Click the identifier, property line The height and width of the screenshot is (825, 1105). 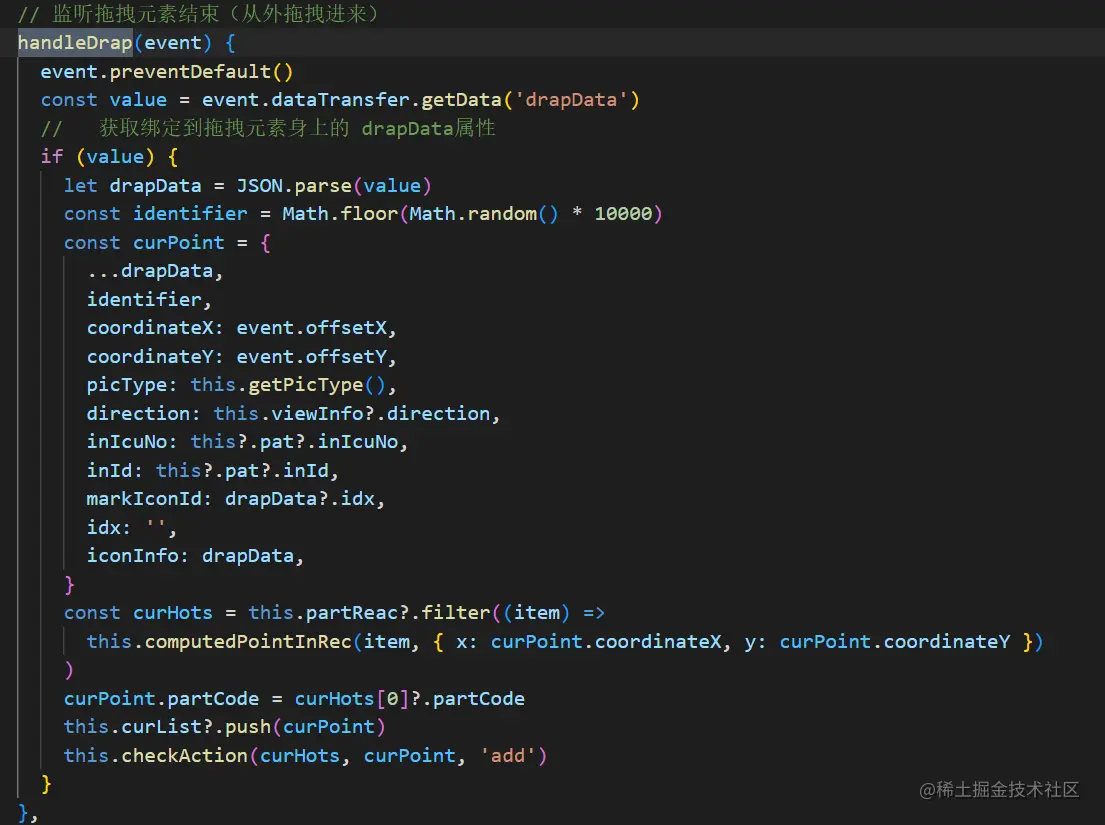click(x=149, y=300)
